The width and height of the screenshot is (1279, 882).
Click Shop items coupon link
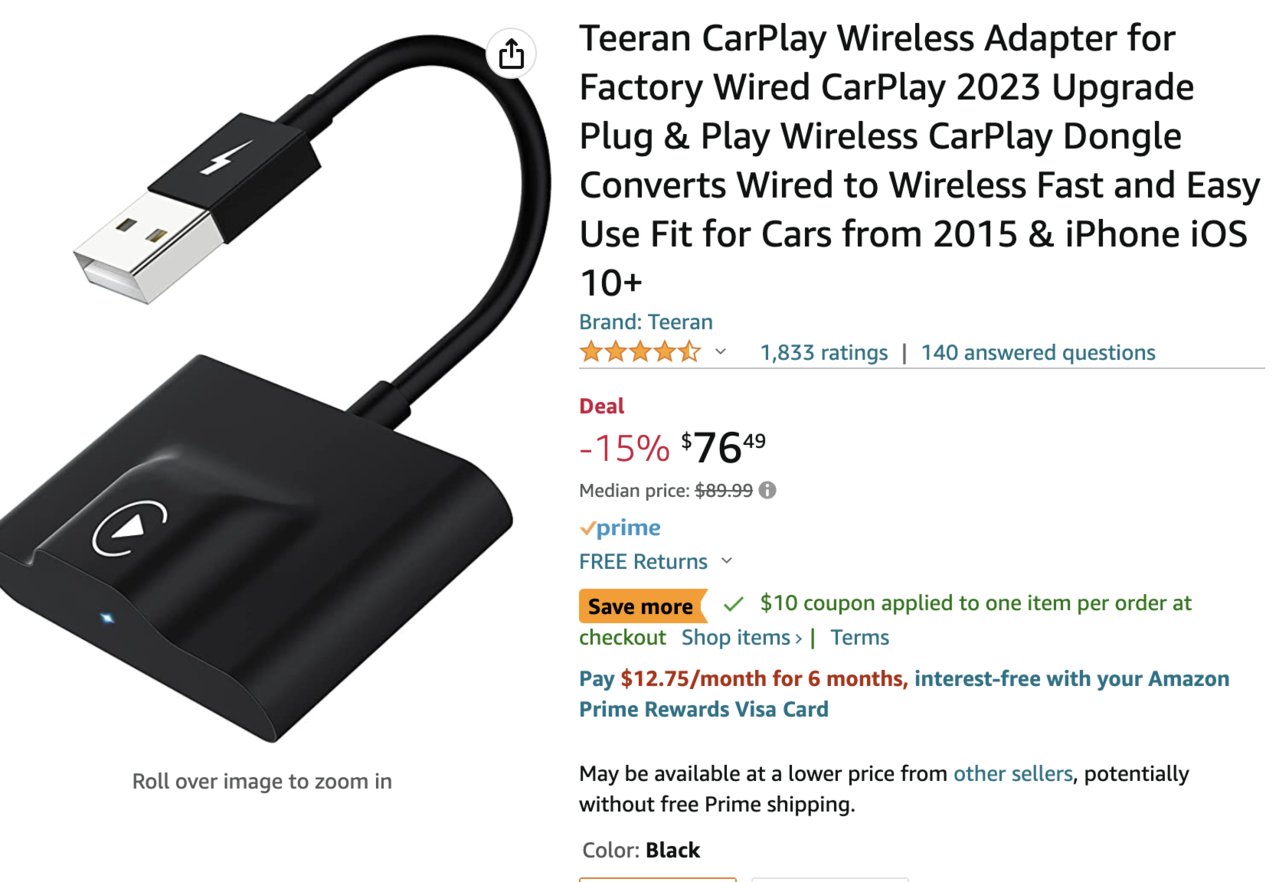742,637
